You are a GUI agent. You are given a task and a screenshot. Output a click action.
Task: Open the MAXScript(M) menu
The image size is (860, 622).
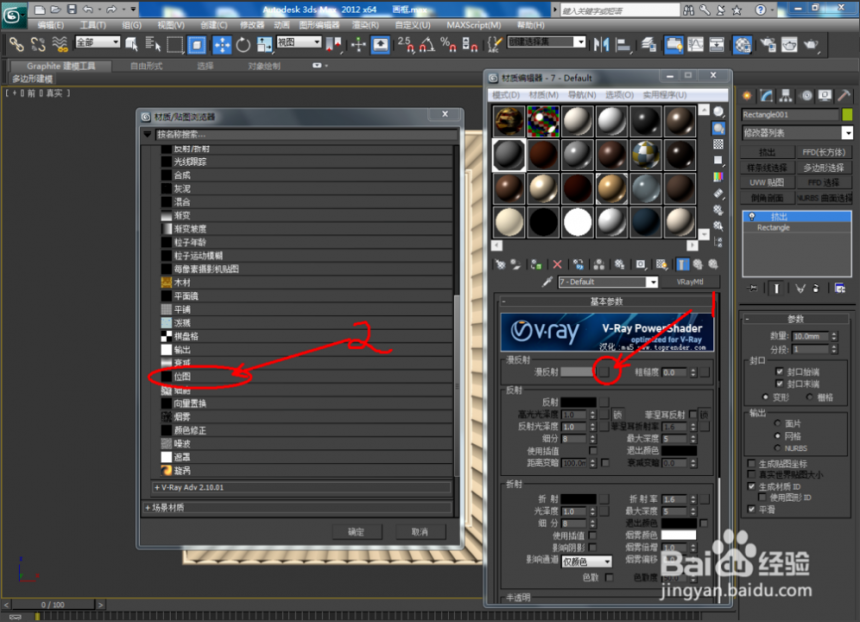coord(473,25)
